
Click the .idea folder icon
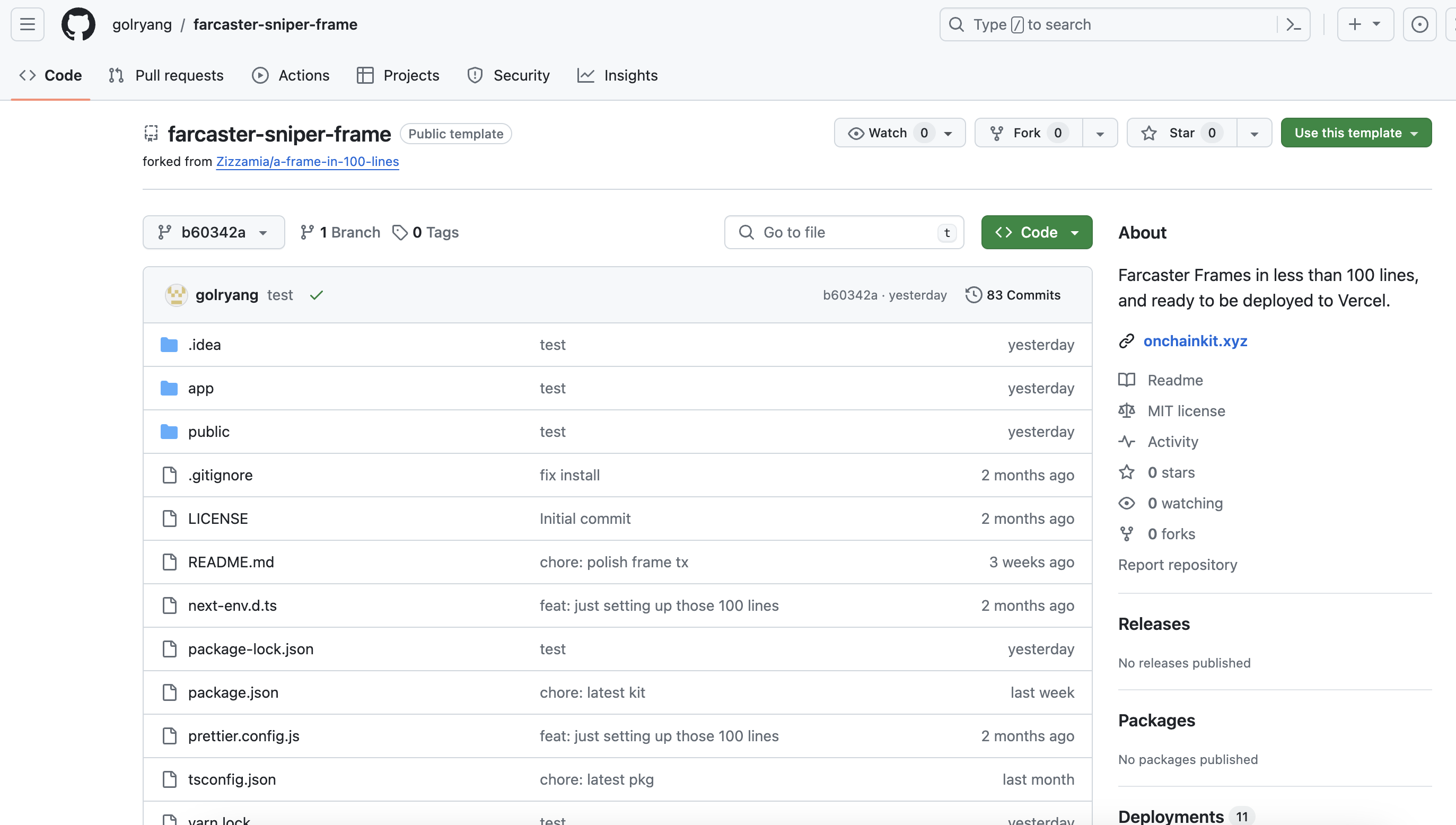(x=169, y=345)
